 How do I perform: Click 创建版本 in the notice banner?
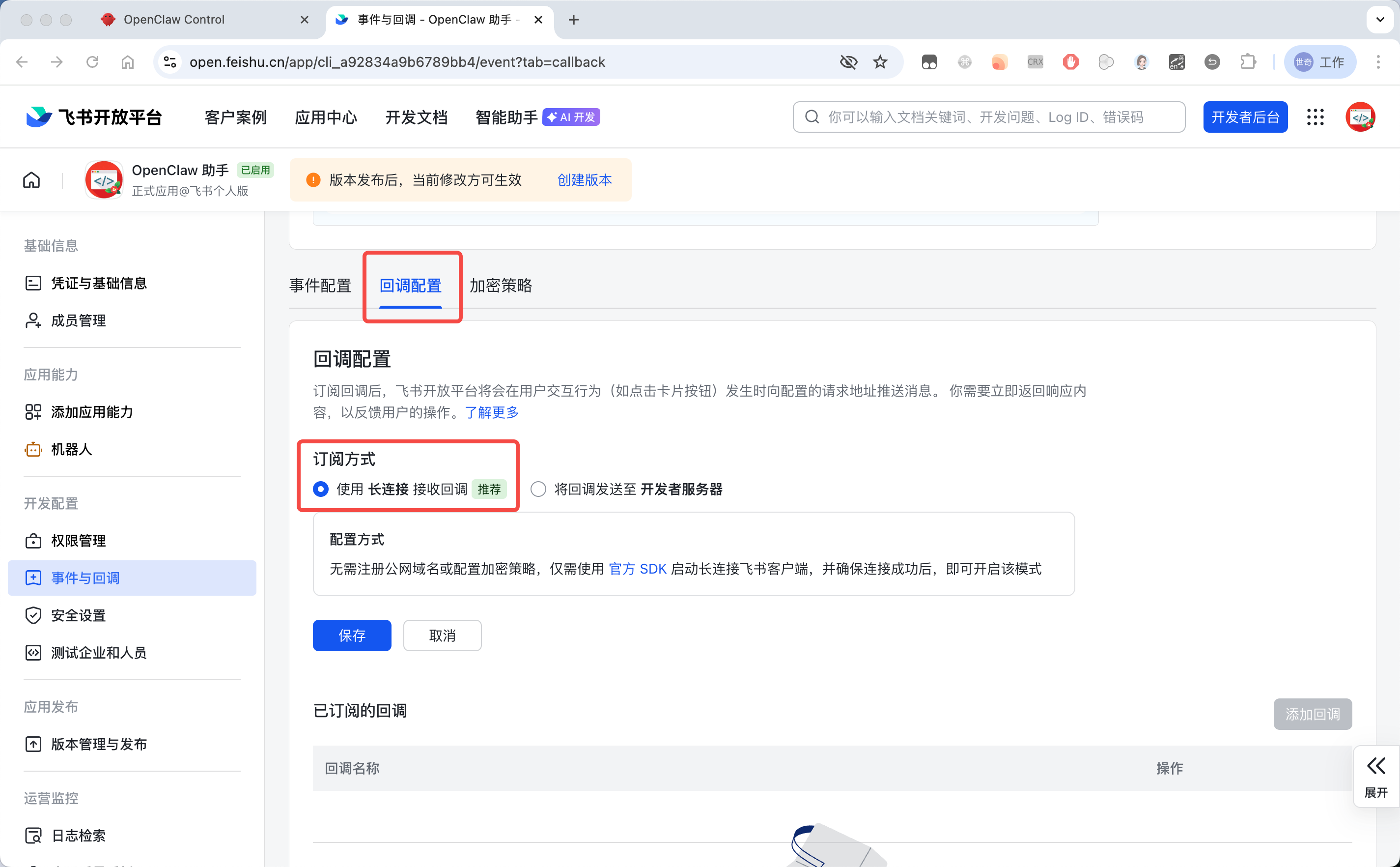point(584,179)
